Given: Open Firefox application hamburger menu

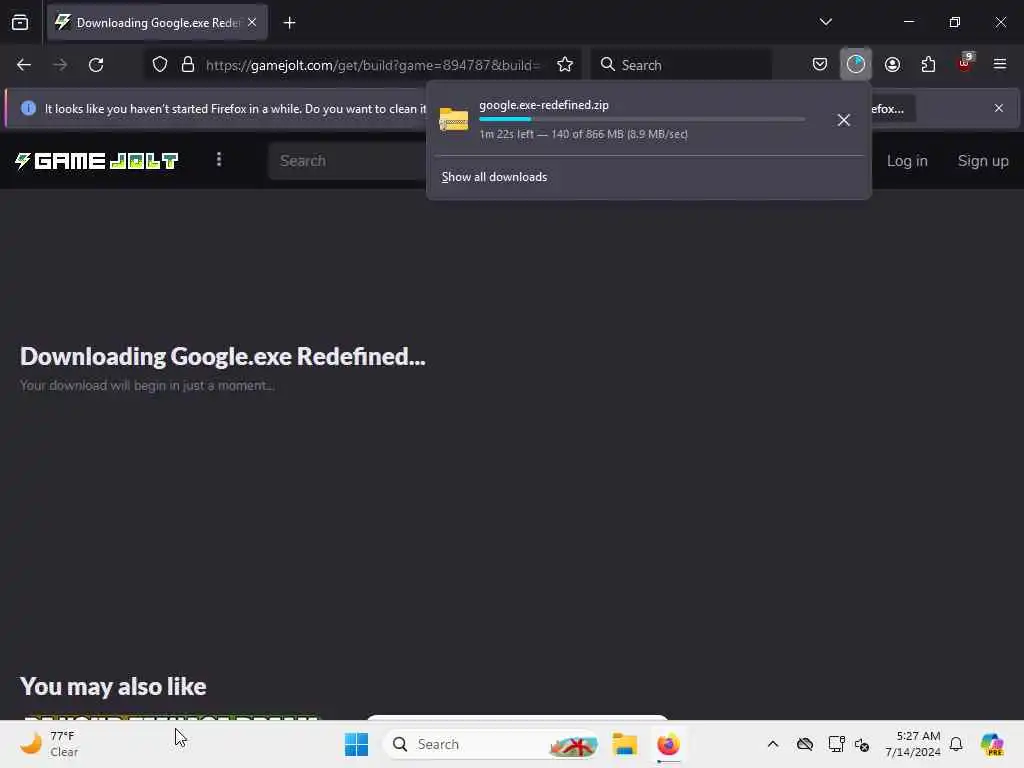Looking at the screenshot, I should [1000, 64].
